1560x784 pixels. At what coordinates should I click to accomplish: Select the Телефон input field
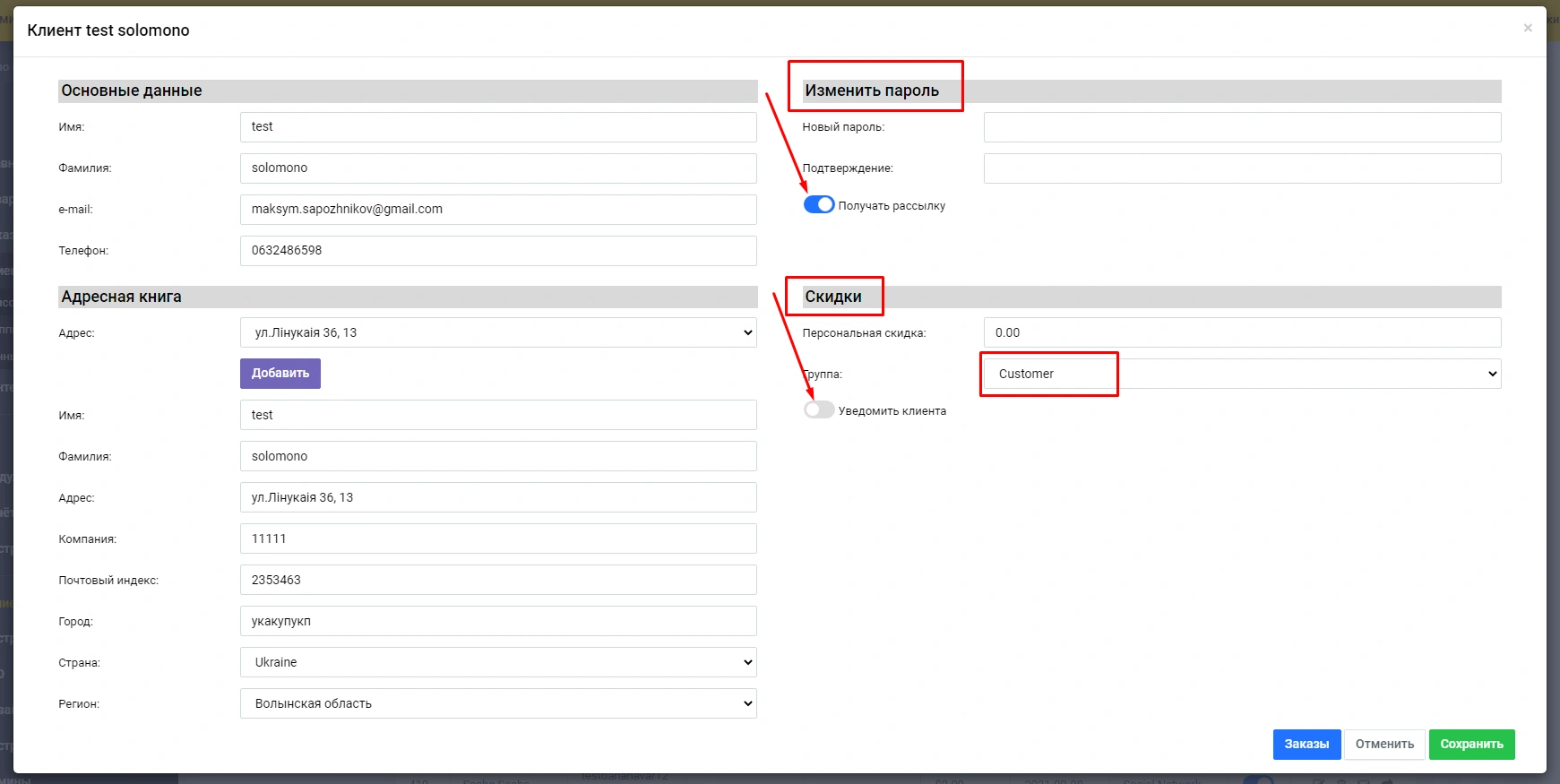click(x=498, y=251)
